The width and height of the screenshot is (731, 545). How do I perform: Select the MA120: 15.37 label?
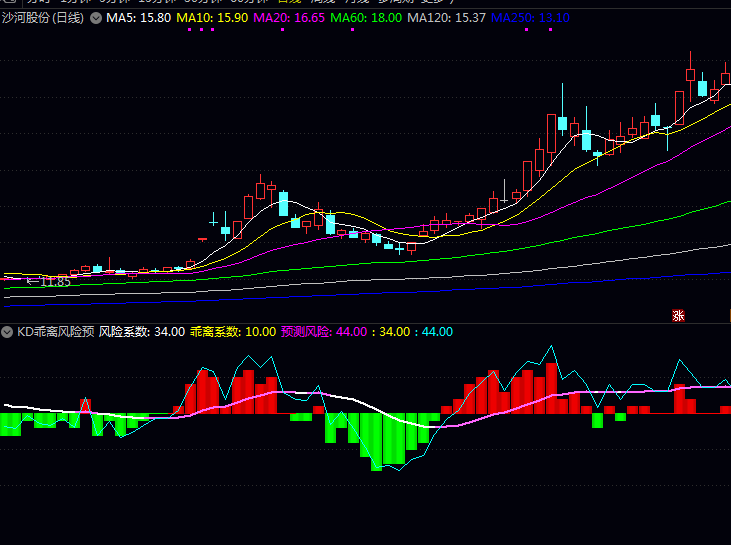pos(447,18)
